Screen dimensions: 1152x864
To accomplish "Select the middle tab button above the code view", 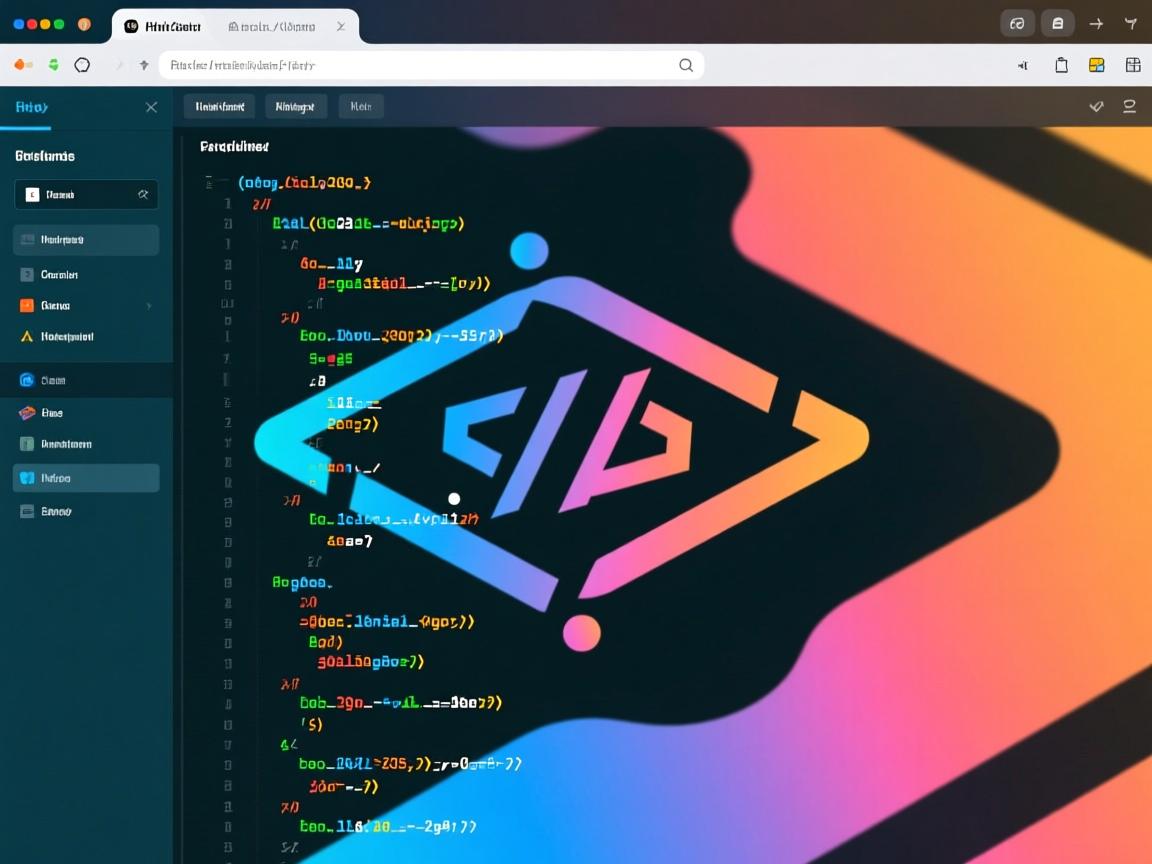I will (x=296, y=105).
